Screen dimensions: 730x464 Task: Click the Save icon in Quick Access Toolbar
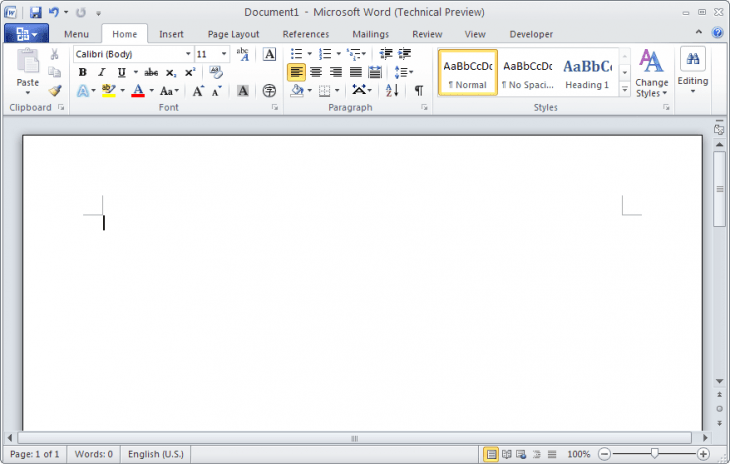[x=36, y=13]
